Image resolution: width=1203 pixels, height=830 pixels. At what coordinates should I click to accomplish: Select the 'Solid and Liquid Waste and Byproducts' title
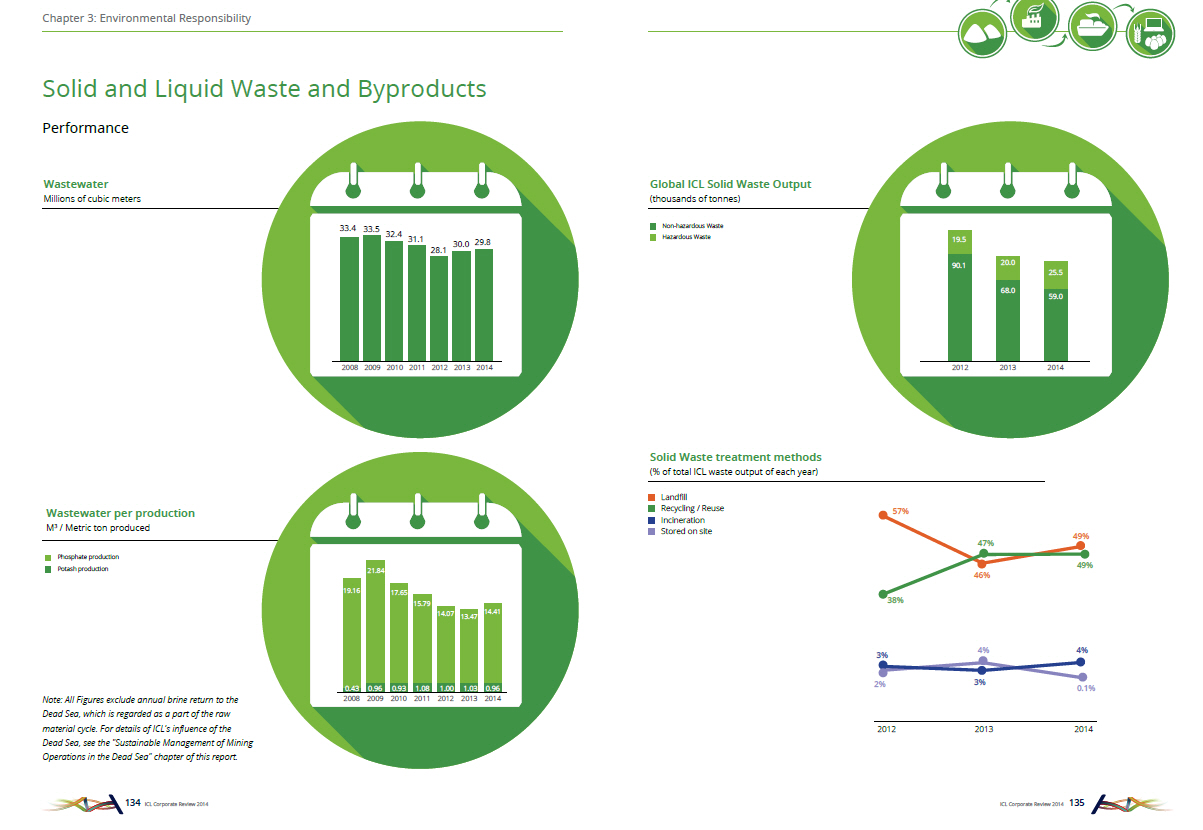(264, 89)
